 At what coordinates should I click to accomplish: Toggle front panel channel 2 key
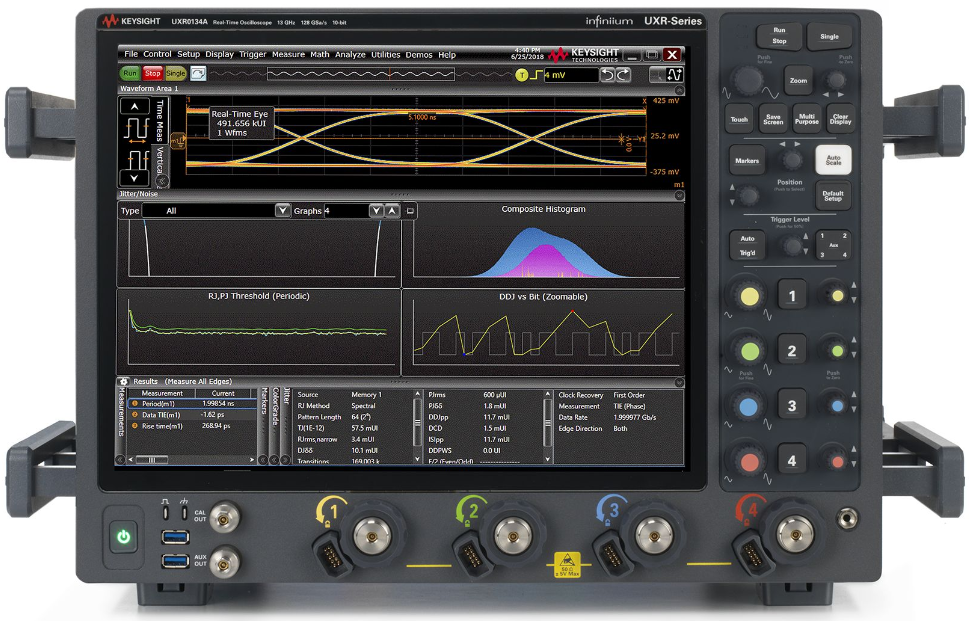tap(792, 351)
